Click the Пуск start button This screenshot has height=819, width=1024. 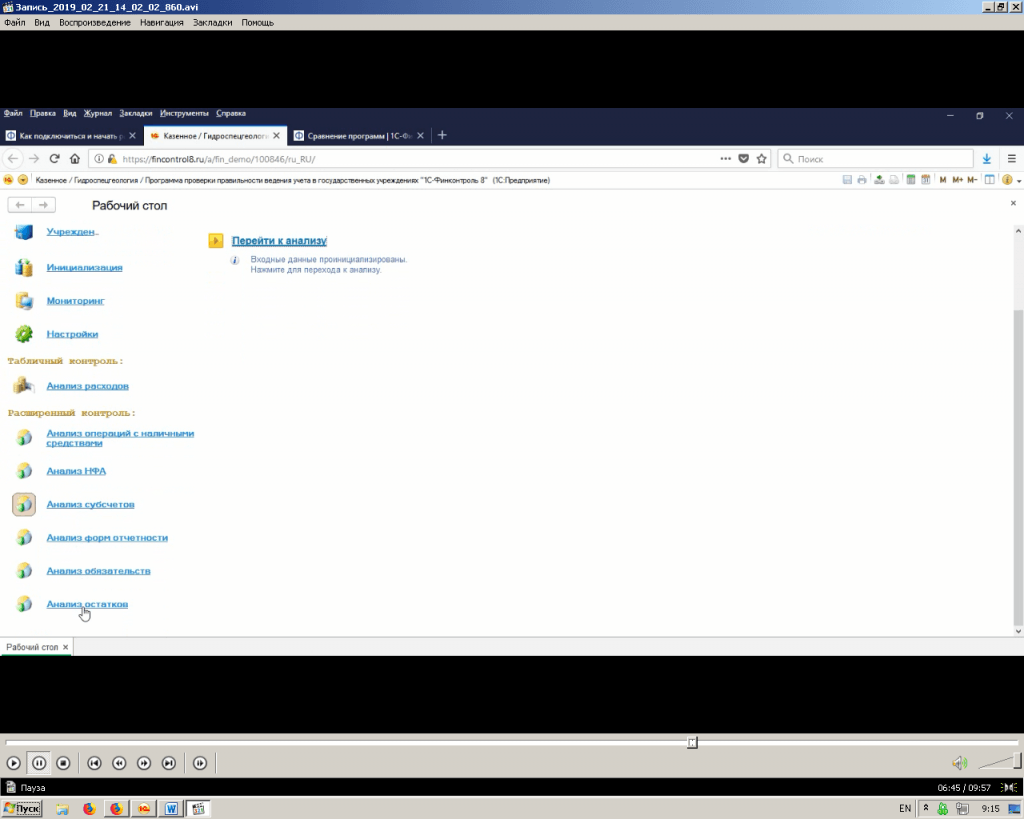[22, 808]
